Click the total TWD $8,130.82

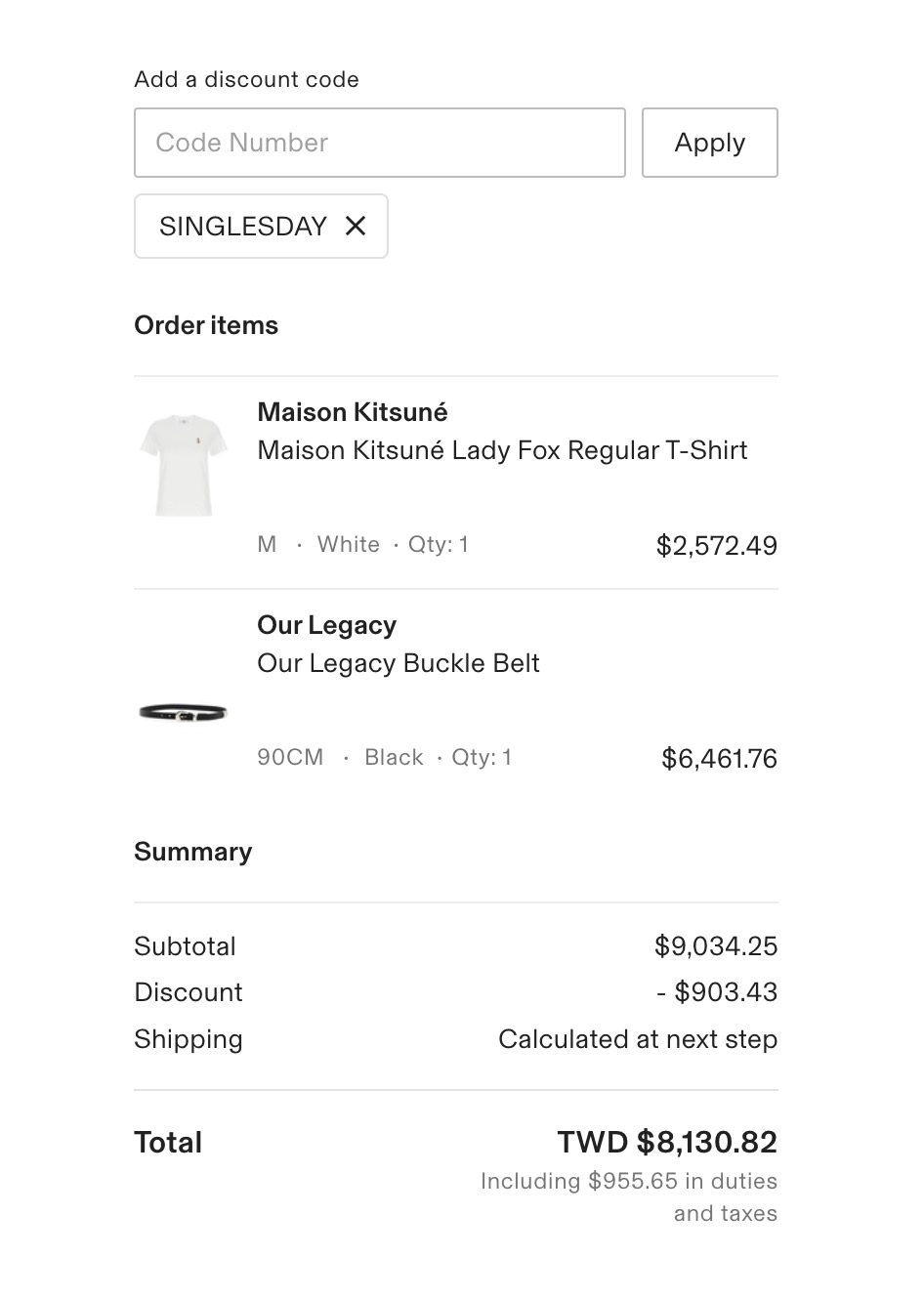pos(667,1142)
